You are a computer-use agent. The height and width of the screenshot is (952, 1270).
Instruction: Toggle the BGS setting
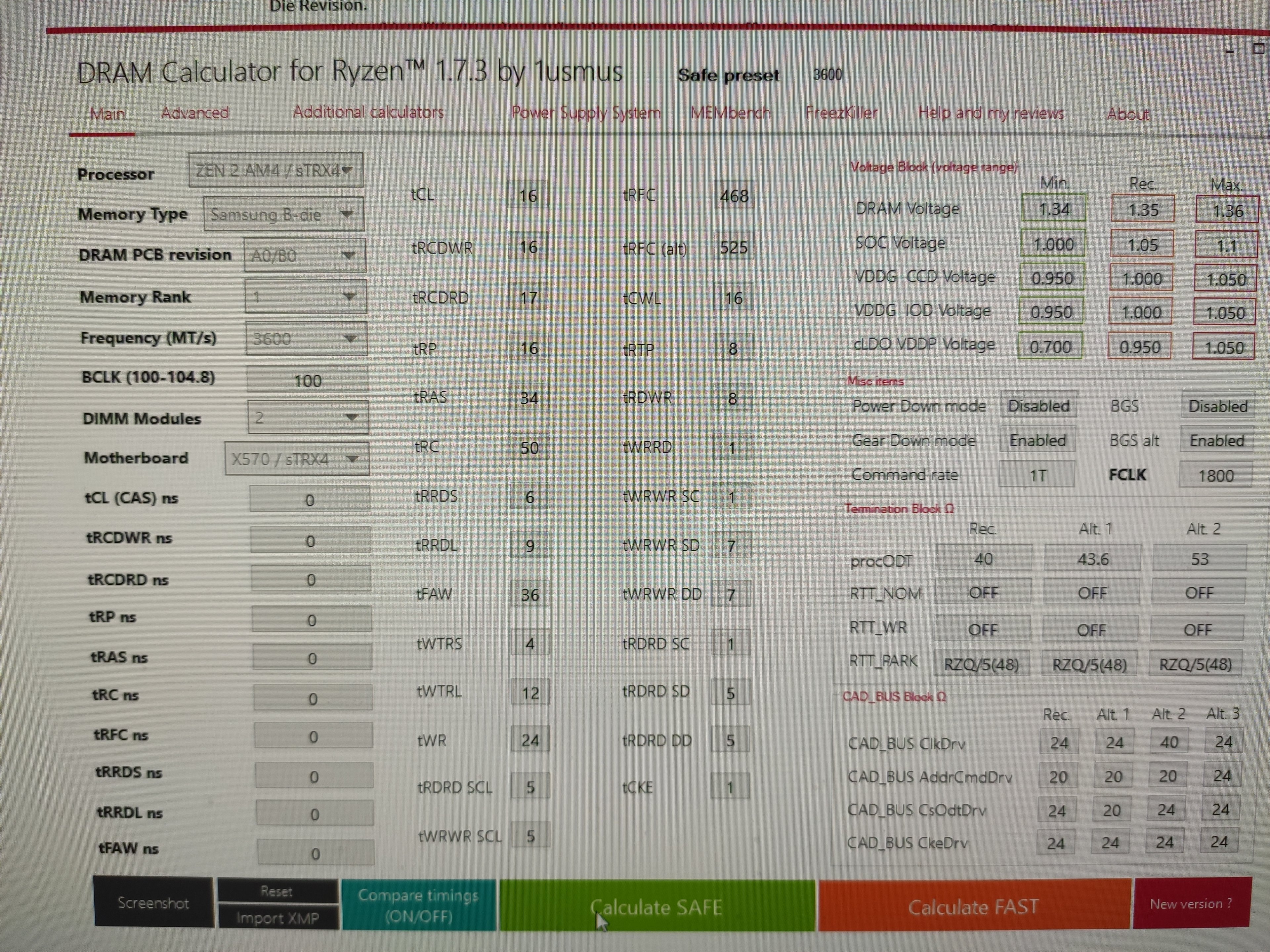[1218, 406]
